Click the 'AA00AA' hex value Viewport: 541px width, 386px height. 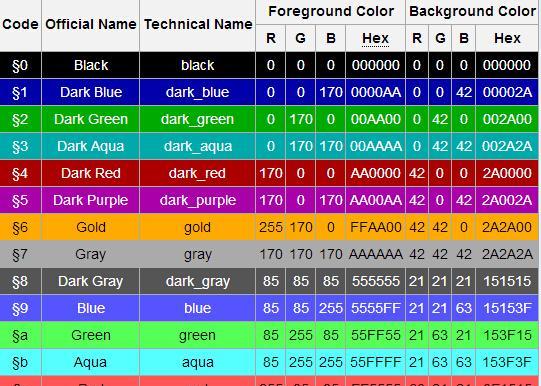(375, 200)
